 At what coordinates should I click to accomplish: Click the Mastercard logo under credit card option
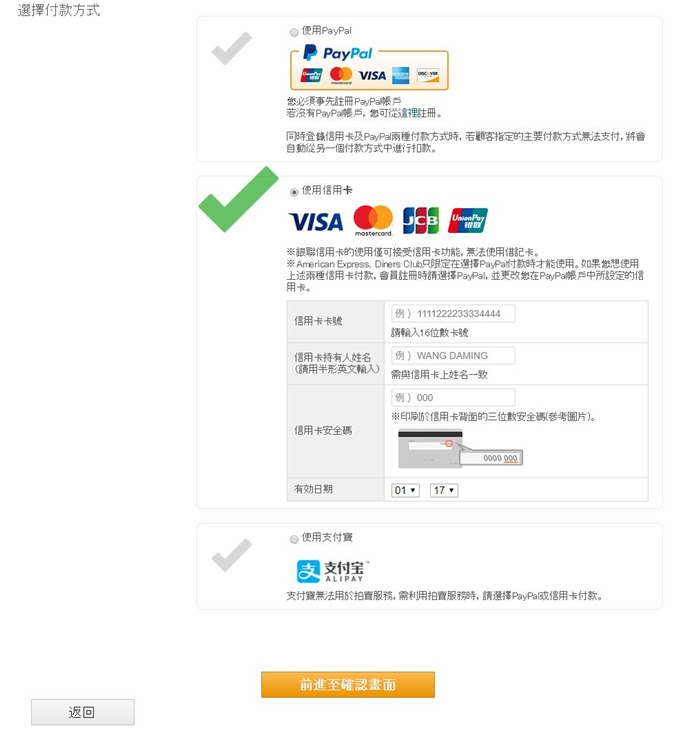coord(373,221)
